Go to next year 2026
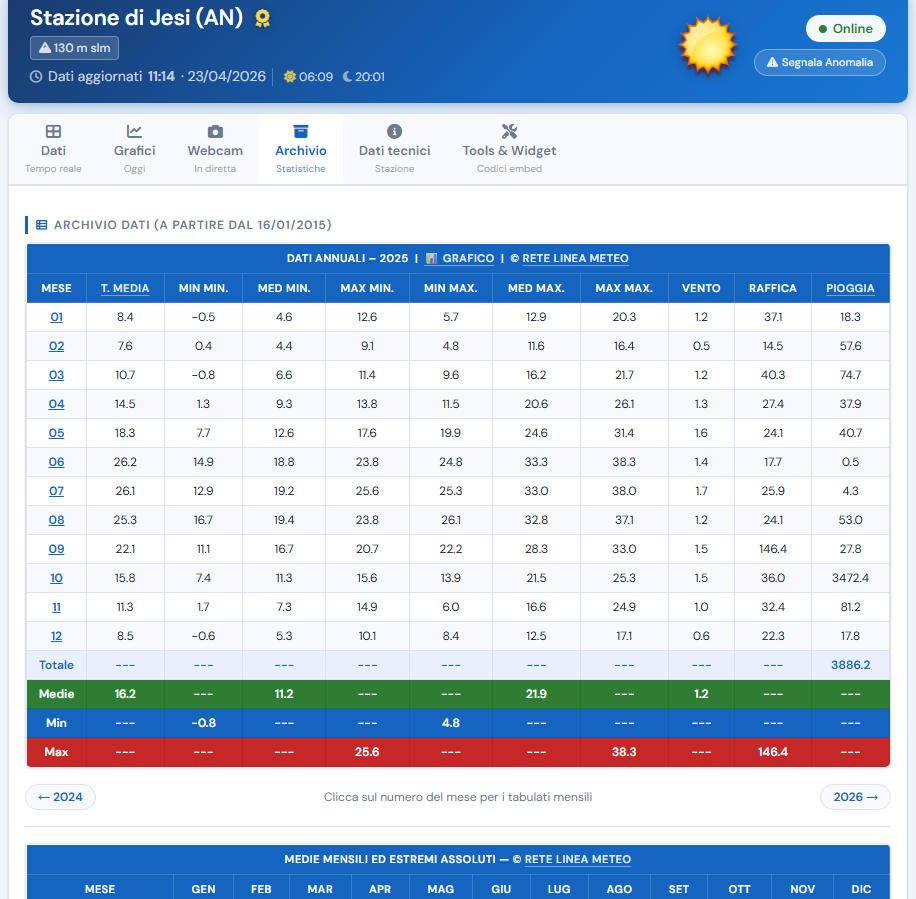The image size is (916, 899). pos(855,797)
